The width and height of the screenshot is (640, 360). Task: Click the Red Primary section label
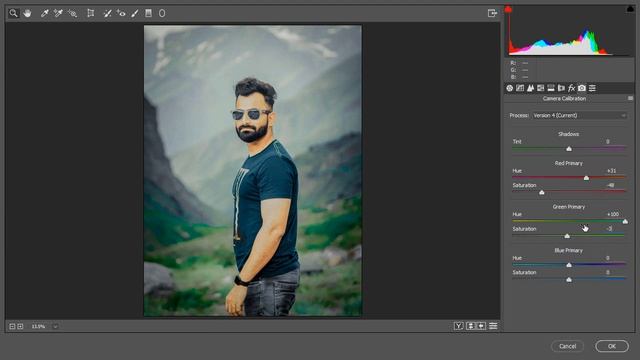click(x=569, y=163)
